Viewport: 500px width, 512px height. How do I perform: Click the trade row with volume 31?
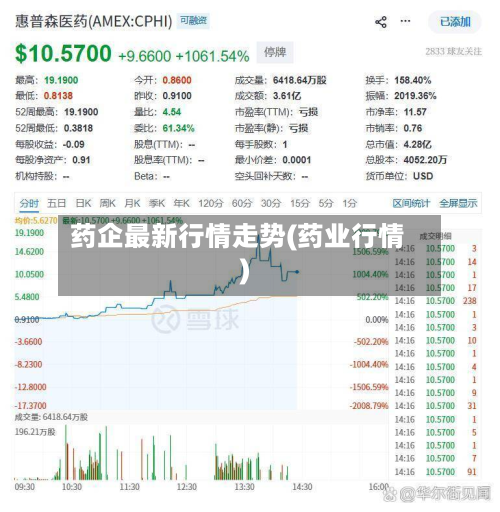click(x=436, y=406)
